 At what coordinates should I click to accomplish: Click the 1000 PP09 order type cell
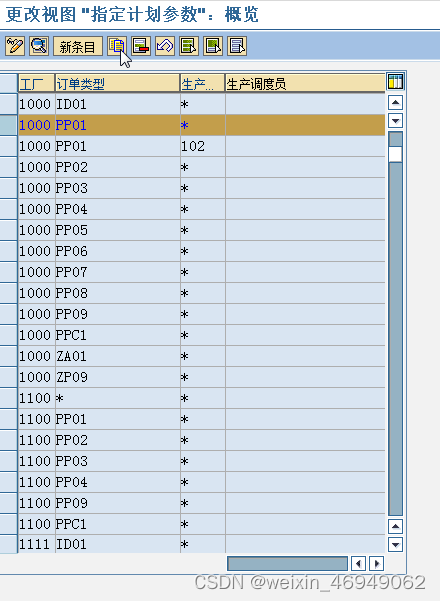pyautogui.click(x=118, y=314)
